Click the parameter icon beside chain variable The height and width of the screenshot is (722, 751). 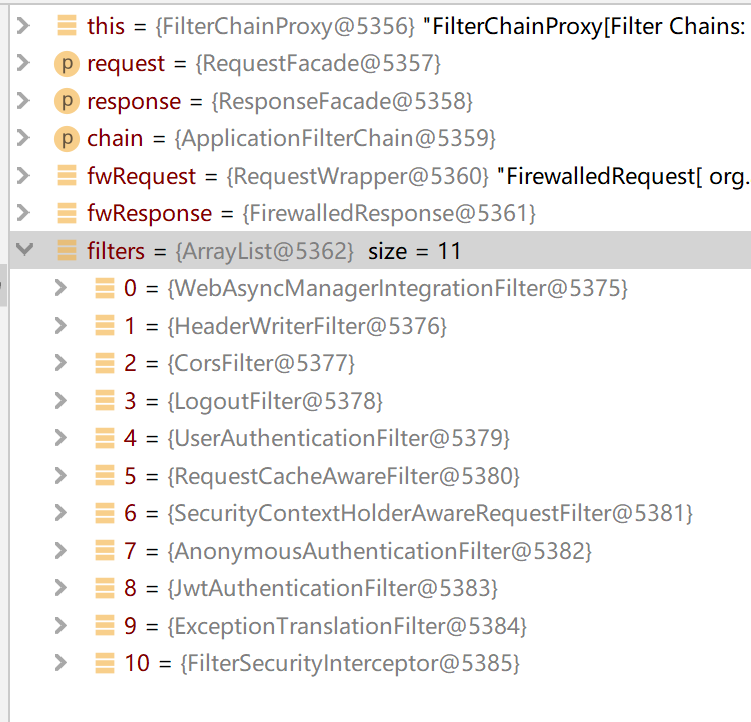pyautogui.click(x=67, y=138)
